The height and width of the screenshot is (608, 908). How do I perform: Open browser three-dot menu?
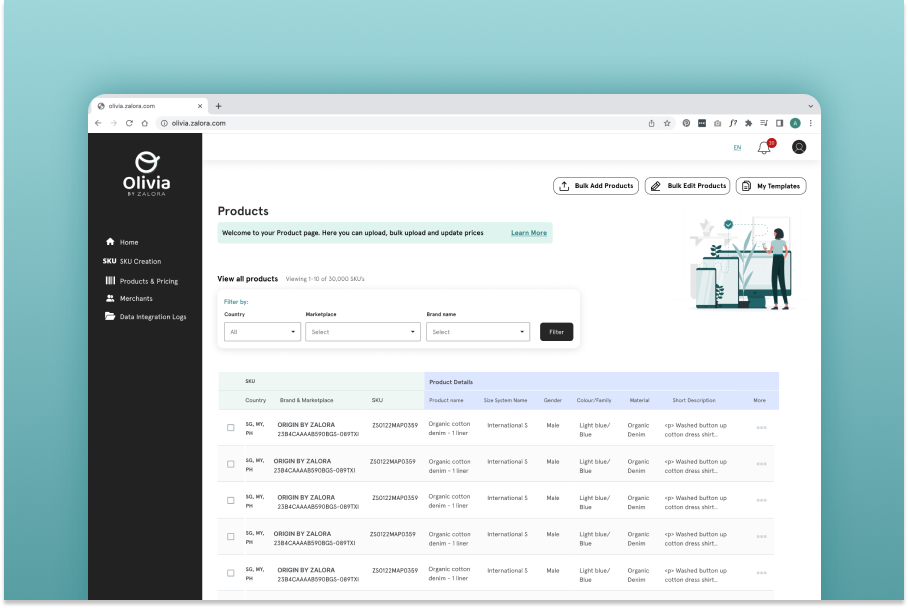(811, 123)
